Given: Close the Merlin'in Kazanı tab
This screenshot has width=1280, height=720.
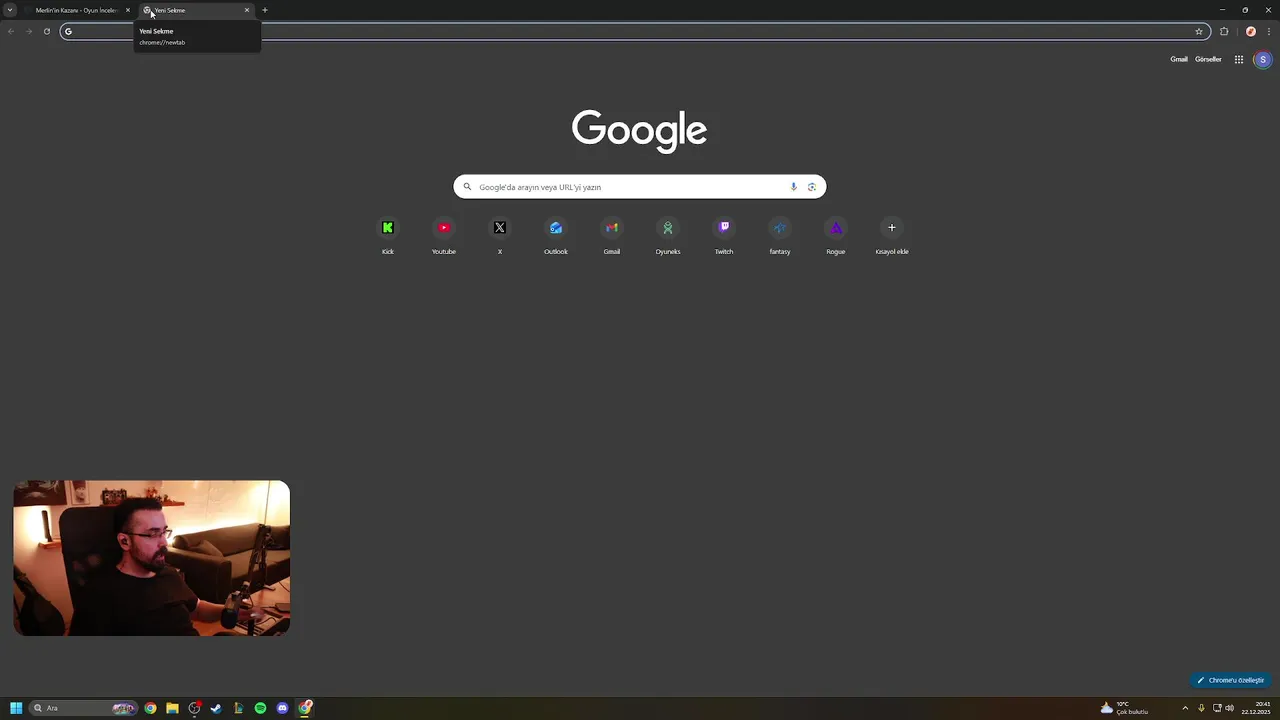Looking at the screenshot, I should click(128, 10).
